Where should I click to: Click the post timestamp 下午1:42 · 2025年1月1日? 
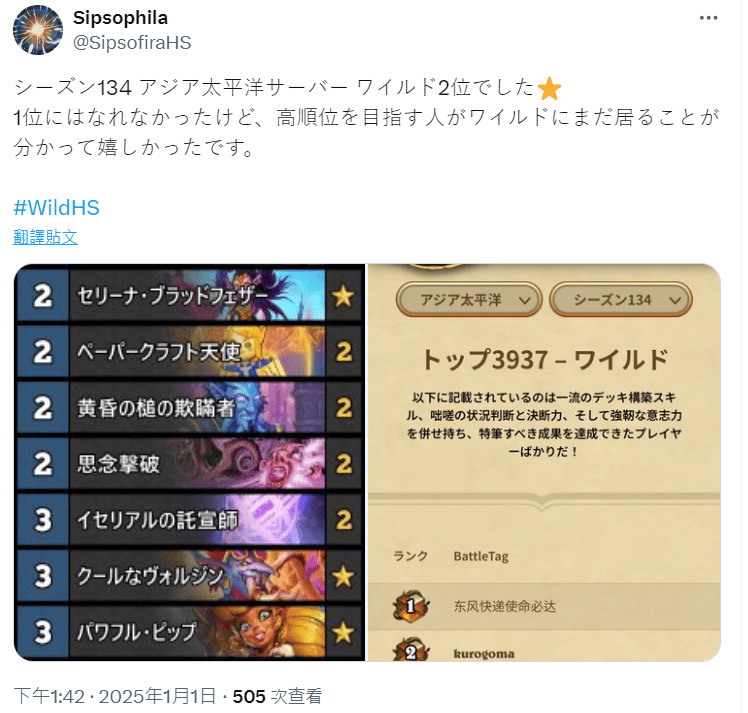tap(114, 696)
